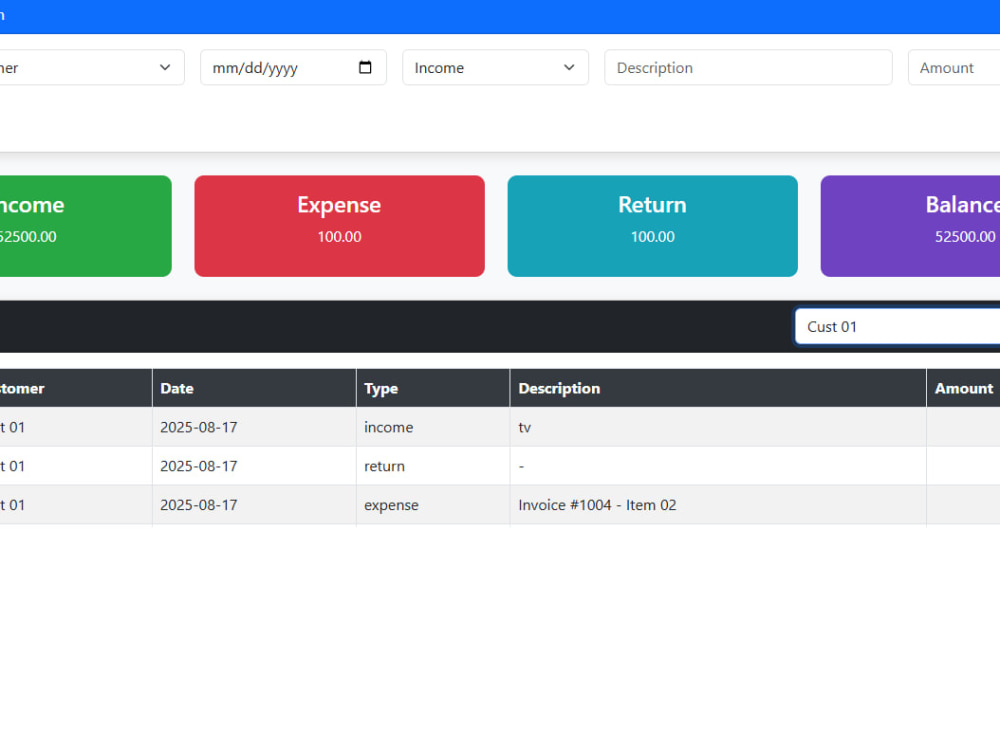Screen dimensions: 1000x750
Task: Select the purple Balance summary card
Action: click(911, 226)
